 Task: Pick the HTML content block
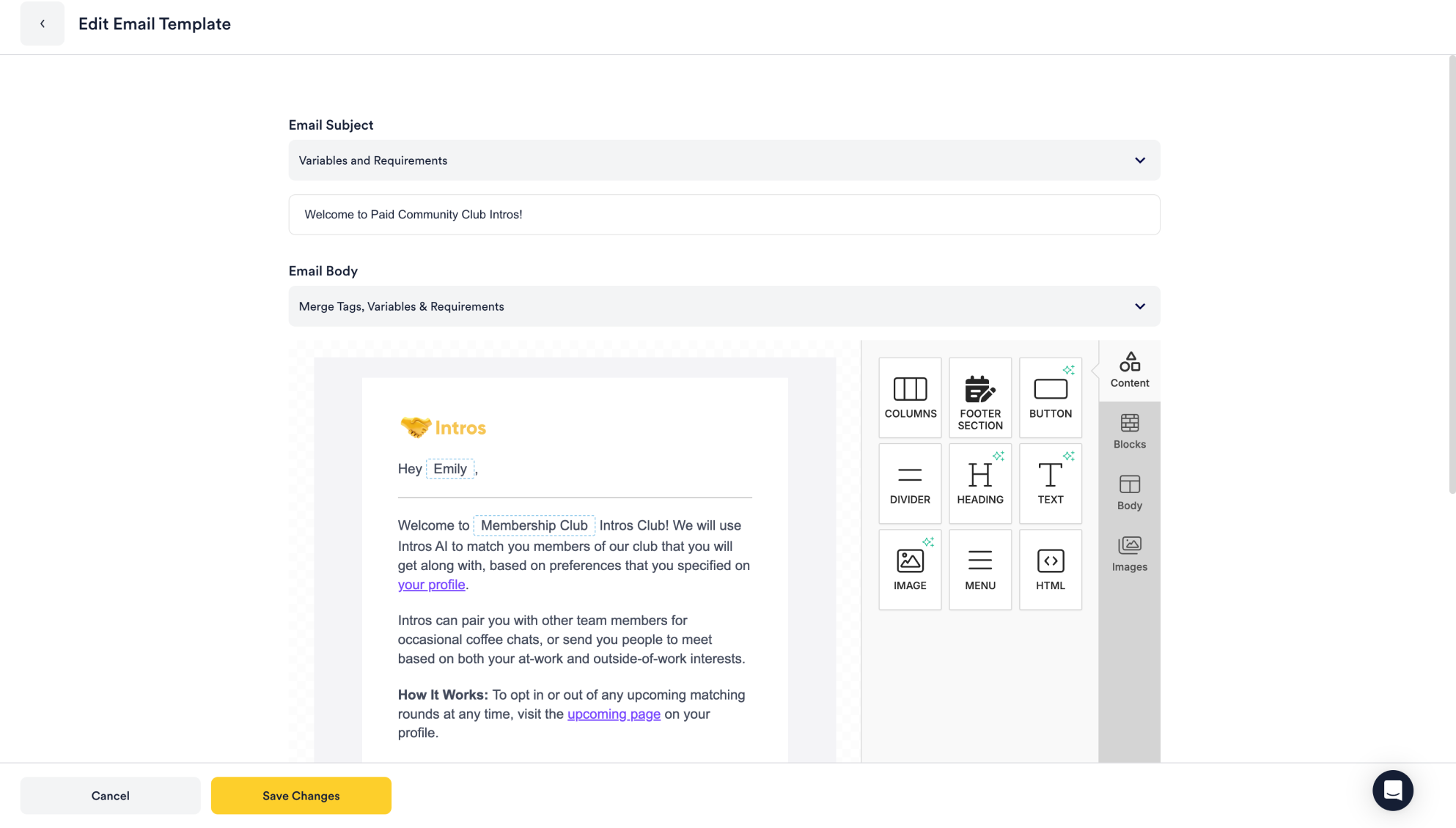(1050, 569)
